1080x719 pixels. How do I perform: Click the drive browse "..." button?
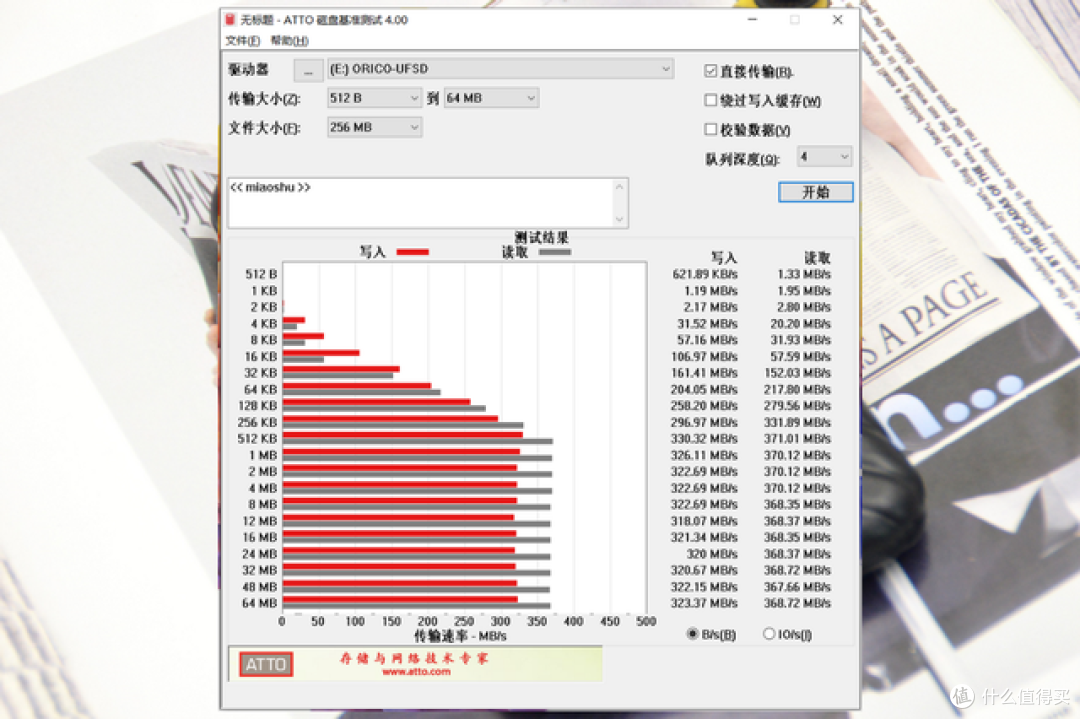click(x=309, y=70)
